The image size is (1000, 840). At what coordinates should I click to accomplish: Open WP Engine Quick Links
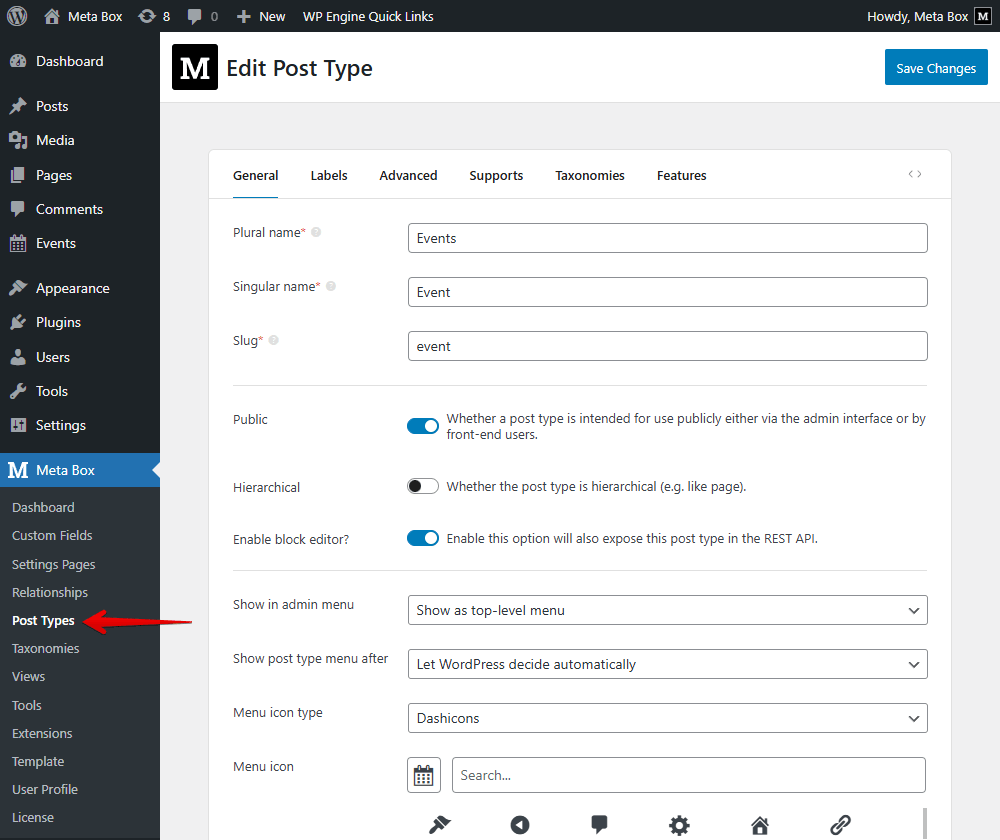368,17
